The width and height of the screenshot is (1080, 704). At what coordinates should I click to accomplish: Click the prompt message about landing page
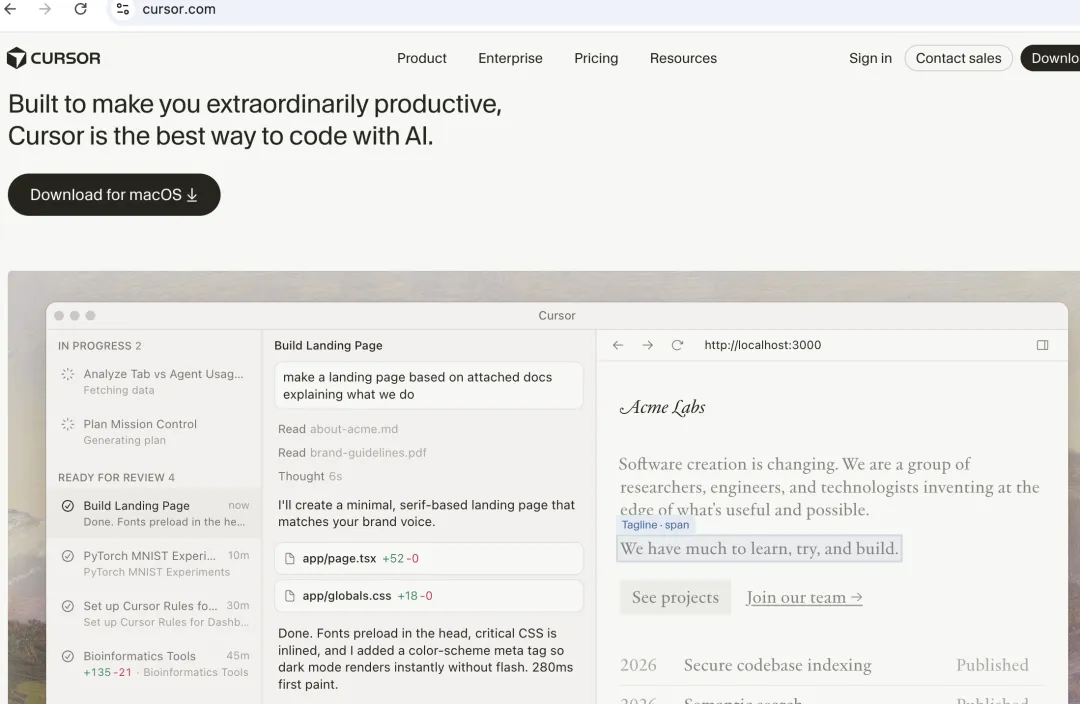tap(428, 386)
